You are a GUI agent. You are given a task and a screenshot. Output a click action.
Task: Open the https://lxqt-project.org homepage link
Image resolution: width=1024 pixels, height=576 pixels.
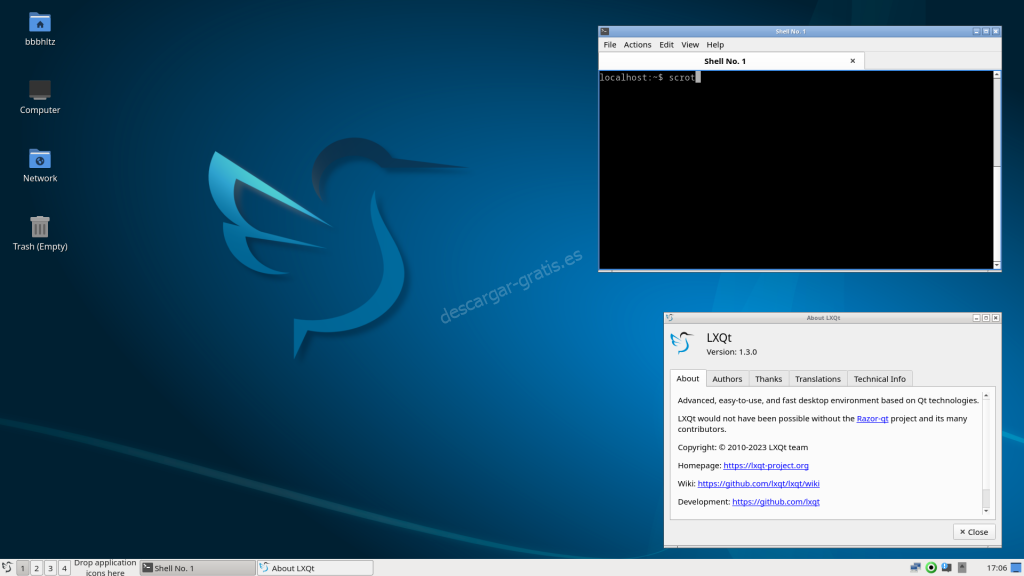pos(766,466)
